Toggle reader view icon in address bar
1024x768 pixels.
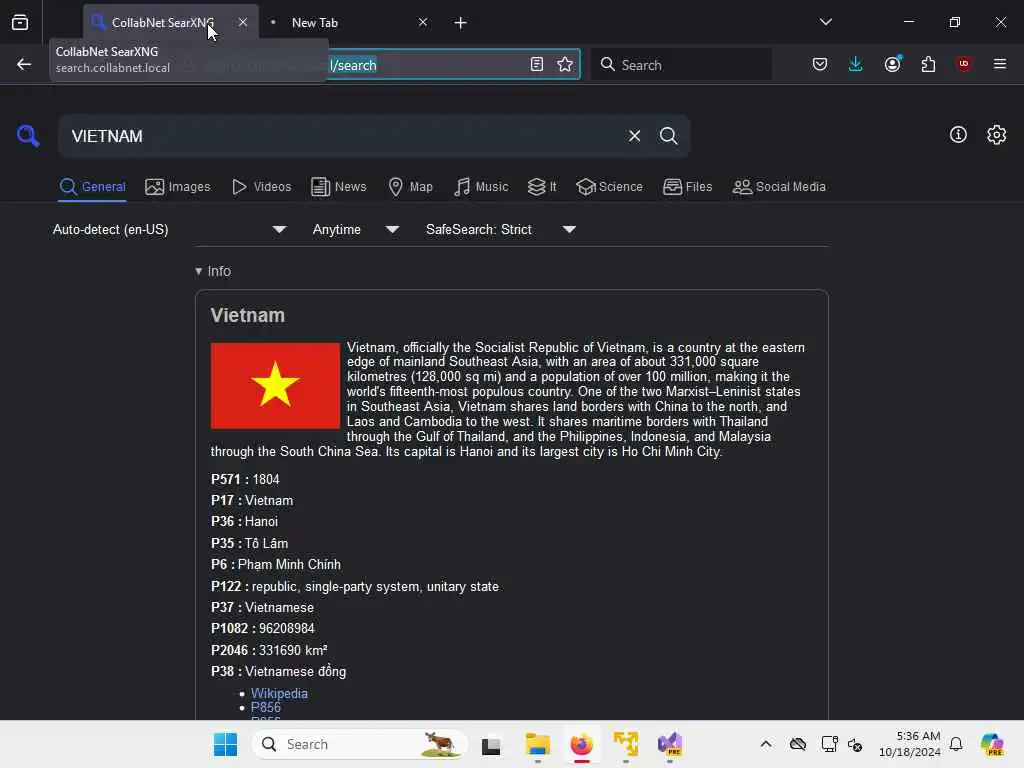[x=537, y=64]
